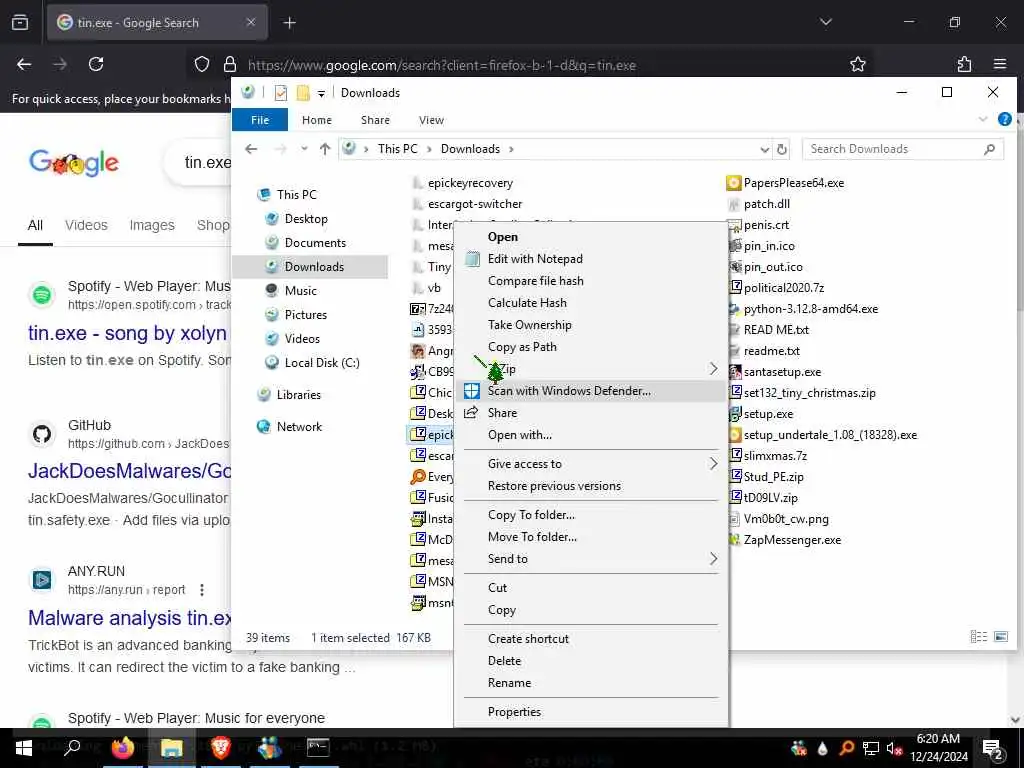Expand the Send to submenu

pos(713,559)
